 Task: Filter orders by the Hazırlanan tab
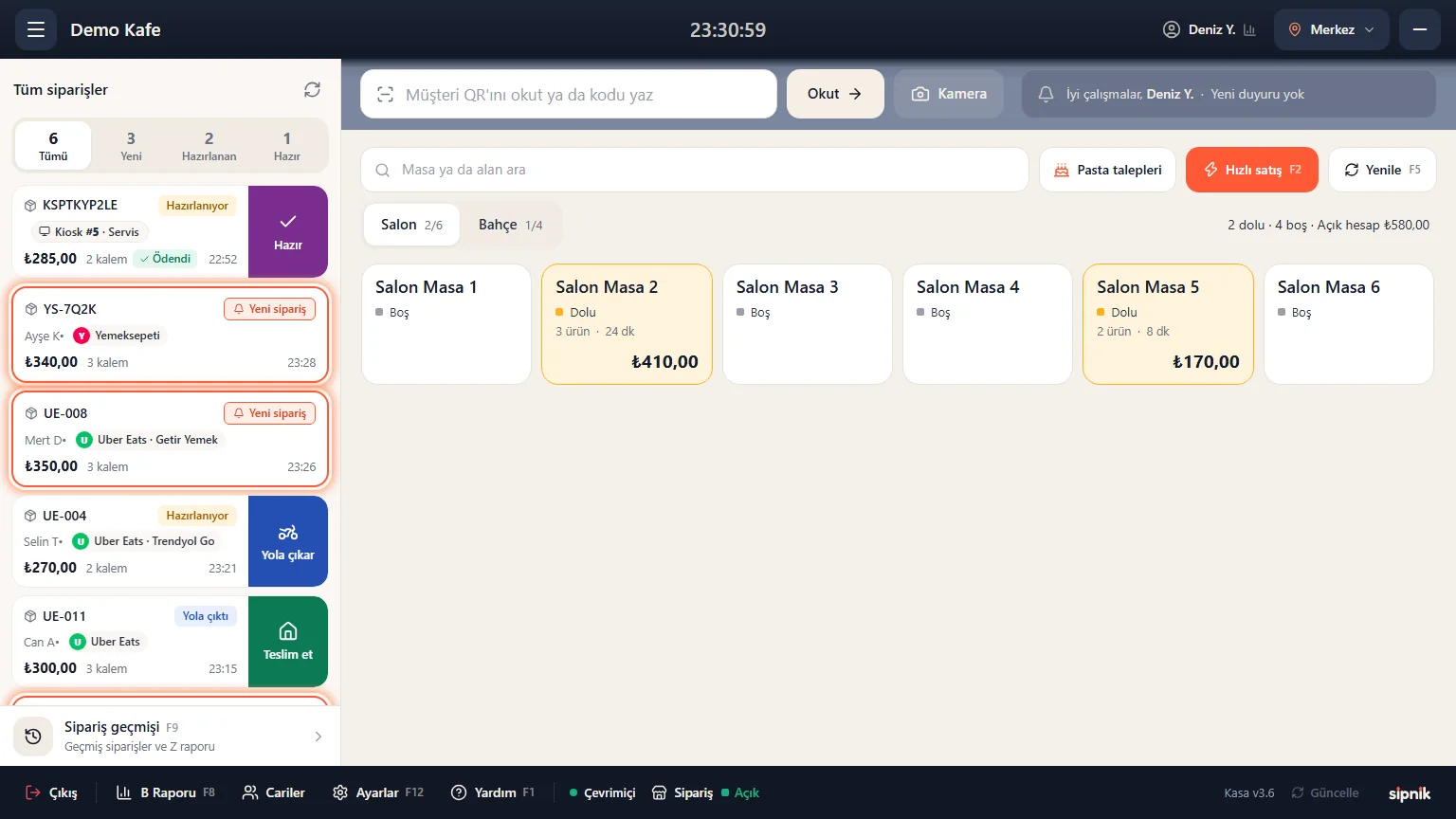point(209,146)
